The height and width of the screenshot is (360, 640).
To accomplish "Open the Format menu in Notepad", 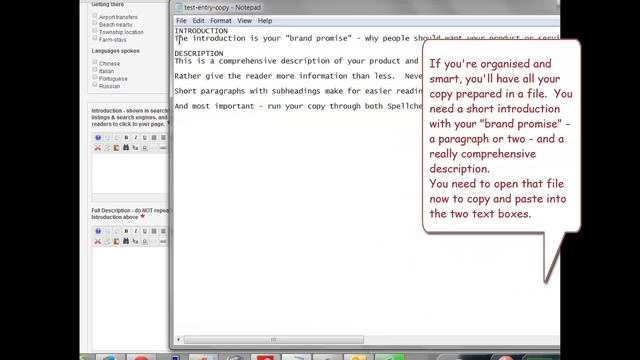I will (x=221, y=20).
